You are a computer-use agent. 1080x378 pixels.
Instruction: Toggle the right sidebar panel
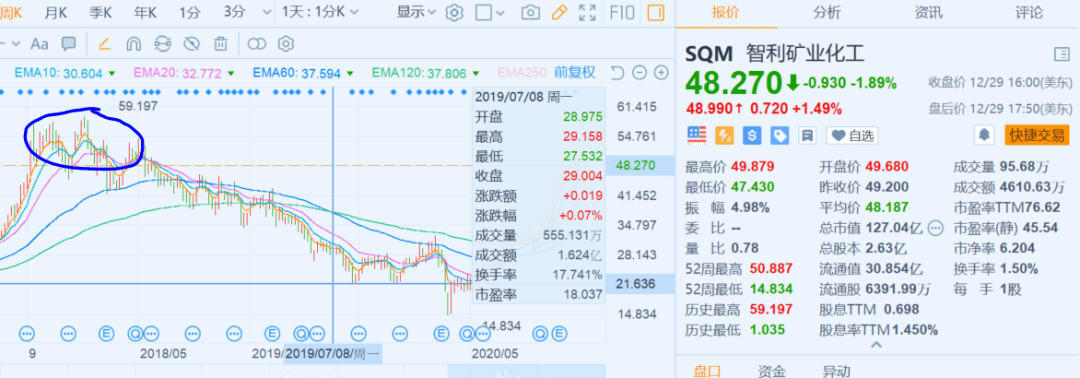656,12
